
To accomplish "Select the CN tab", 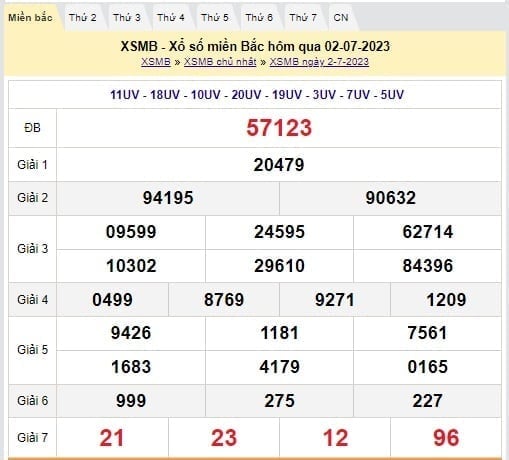I will (x=341, y=18).
